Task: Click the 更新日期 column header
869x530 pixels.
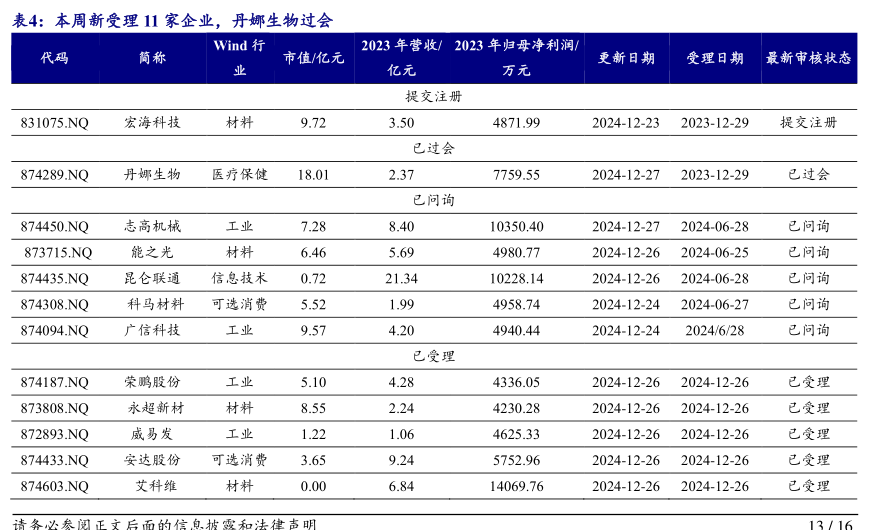Action: (x=626, y=58)
